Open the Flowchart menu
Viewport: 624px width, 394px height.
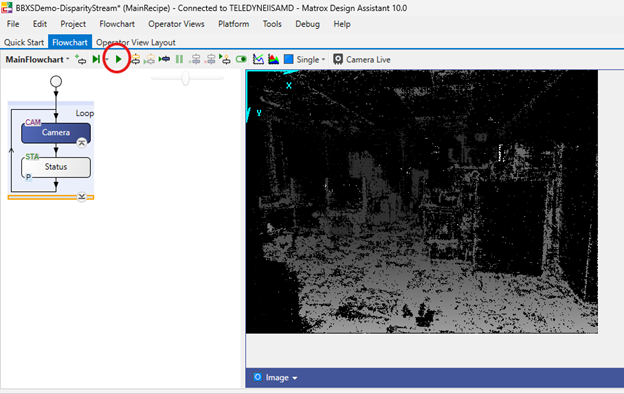tap(117, 24)
